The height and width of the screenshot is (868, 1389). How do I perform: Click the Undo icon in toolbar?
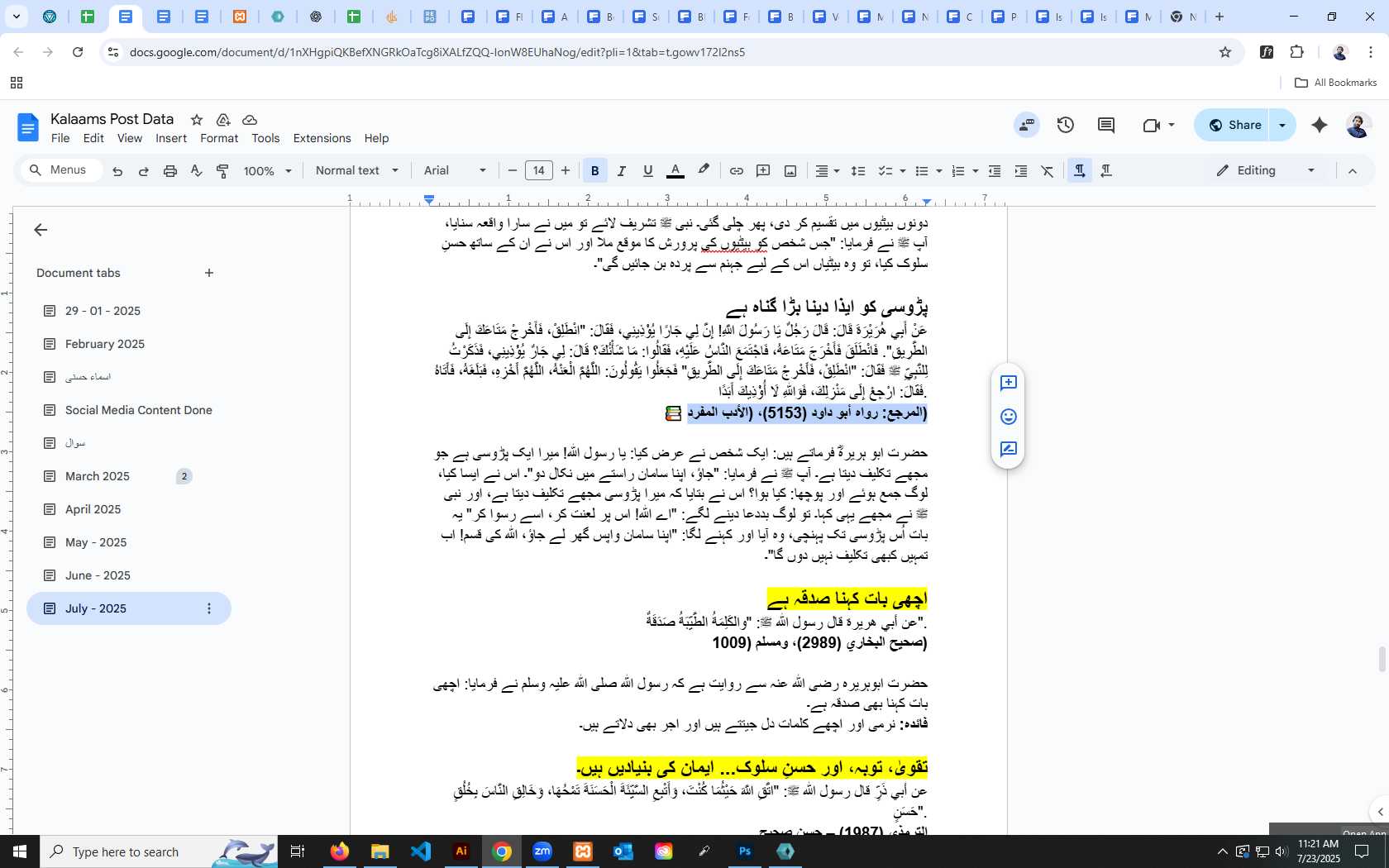117,171
